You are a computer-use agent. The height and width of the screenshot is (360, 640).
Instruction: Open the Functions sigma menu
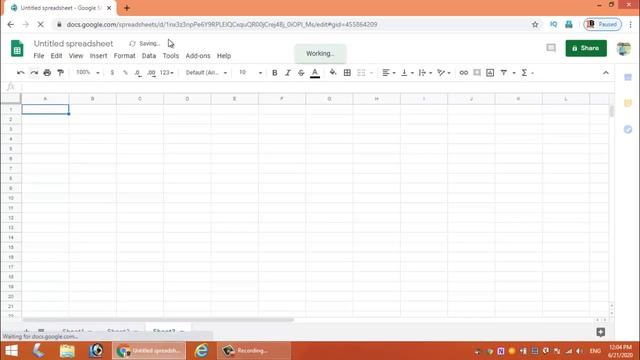527,73
